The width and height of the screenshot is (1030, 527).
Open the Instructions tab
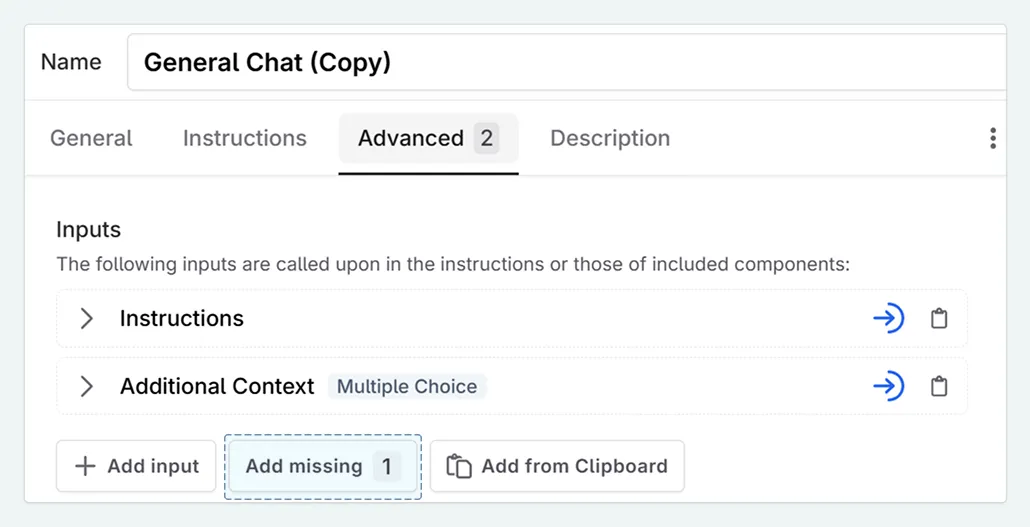point(244,138)
